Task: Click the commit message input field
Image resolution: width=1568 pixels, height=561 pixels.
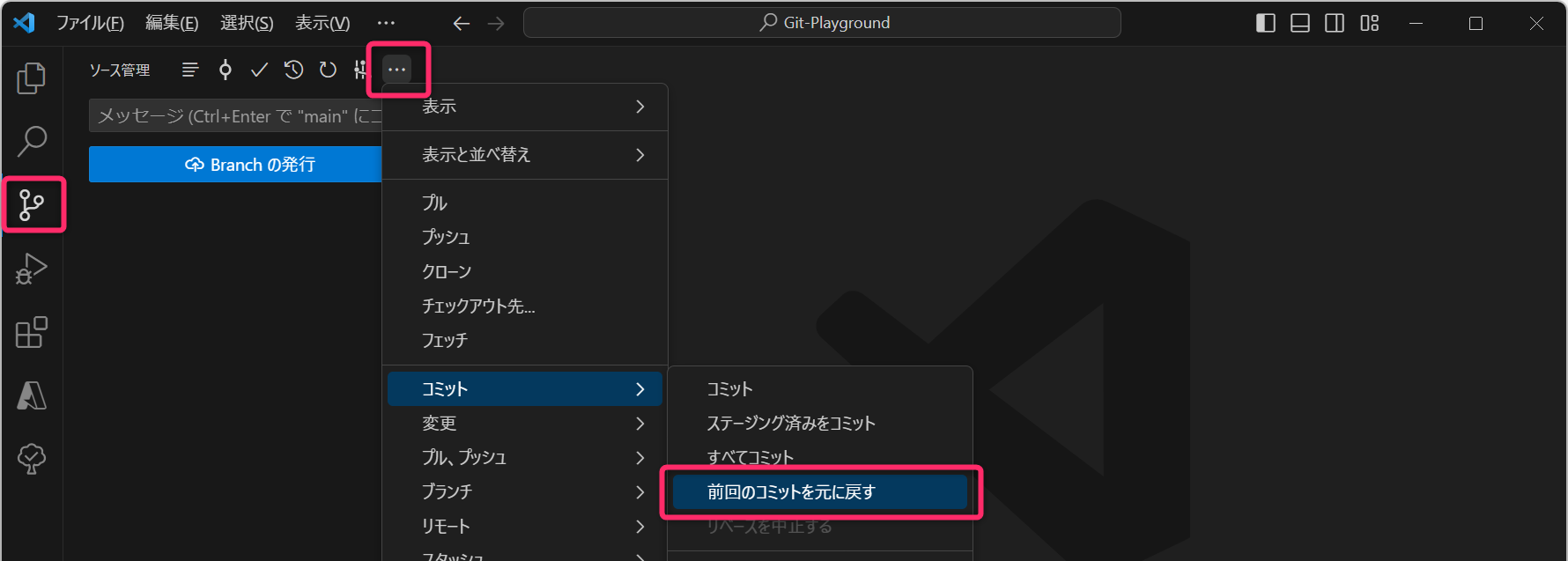Action: pos(235,116)
